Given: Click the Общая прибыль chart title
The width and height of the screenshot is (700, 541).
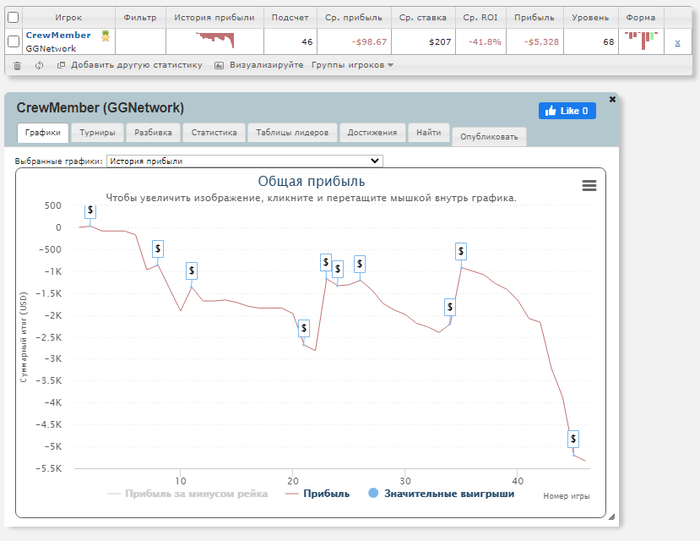Looking at the screenshot, I should click(311, 181).
